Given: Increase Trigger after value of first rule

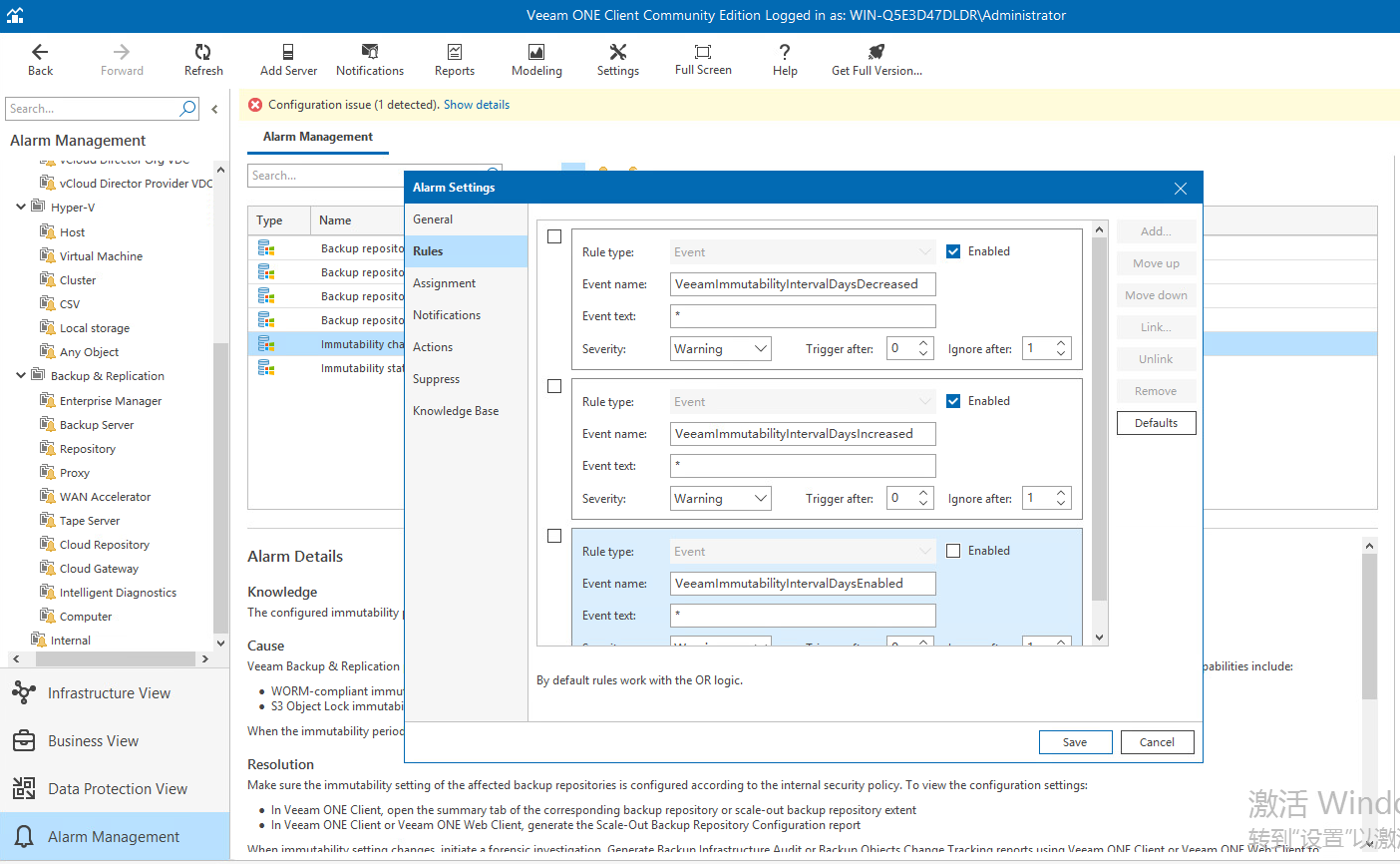Looking at the screenshot, I should 923,343.
